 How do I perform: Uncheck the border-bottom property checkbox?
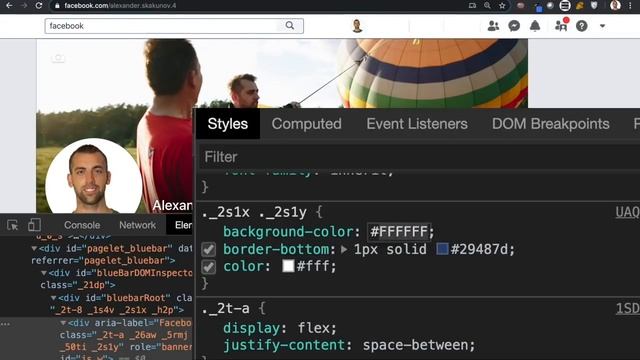tap(209, 249)
